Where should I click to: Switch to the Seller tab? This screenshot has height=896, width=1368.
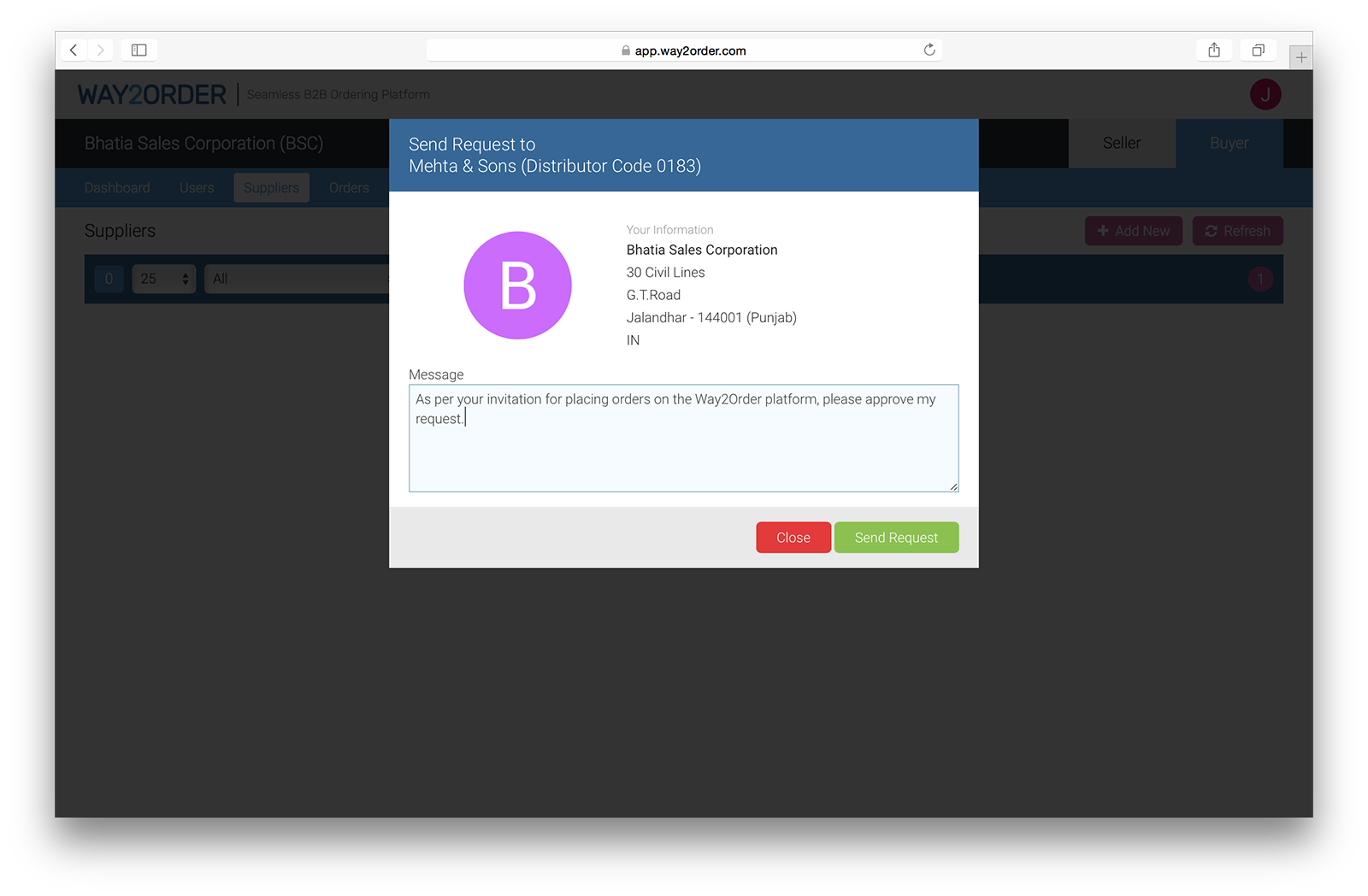[1122, 143]
